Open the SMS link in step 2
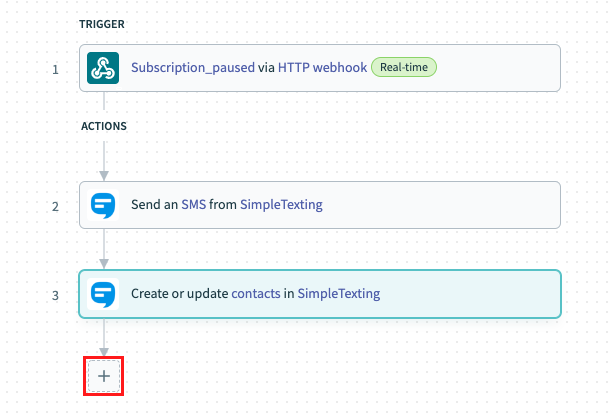Image resolution: width=608 pixels, height=419 pixels. click(x=193, y=204)
